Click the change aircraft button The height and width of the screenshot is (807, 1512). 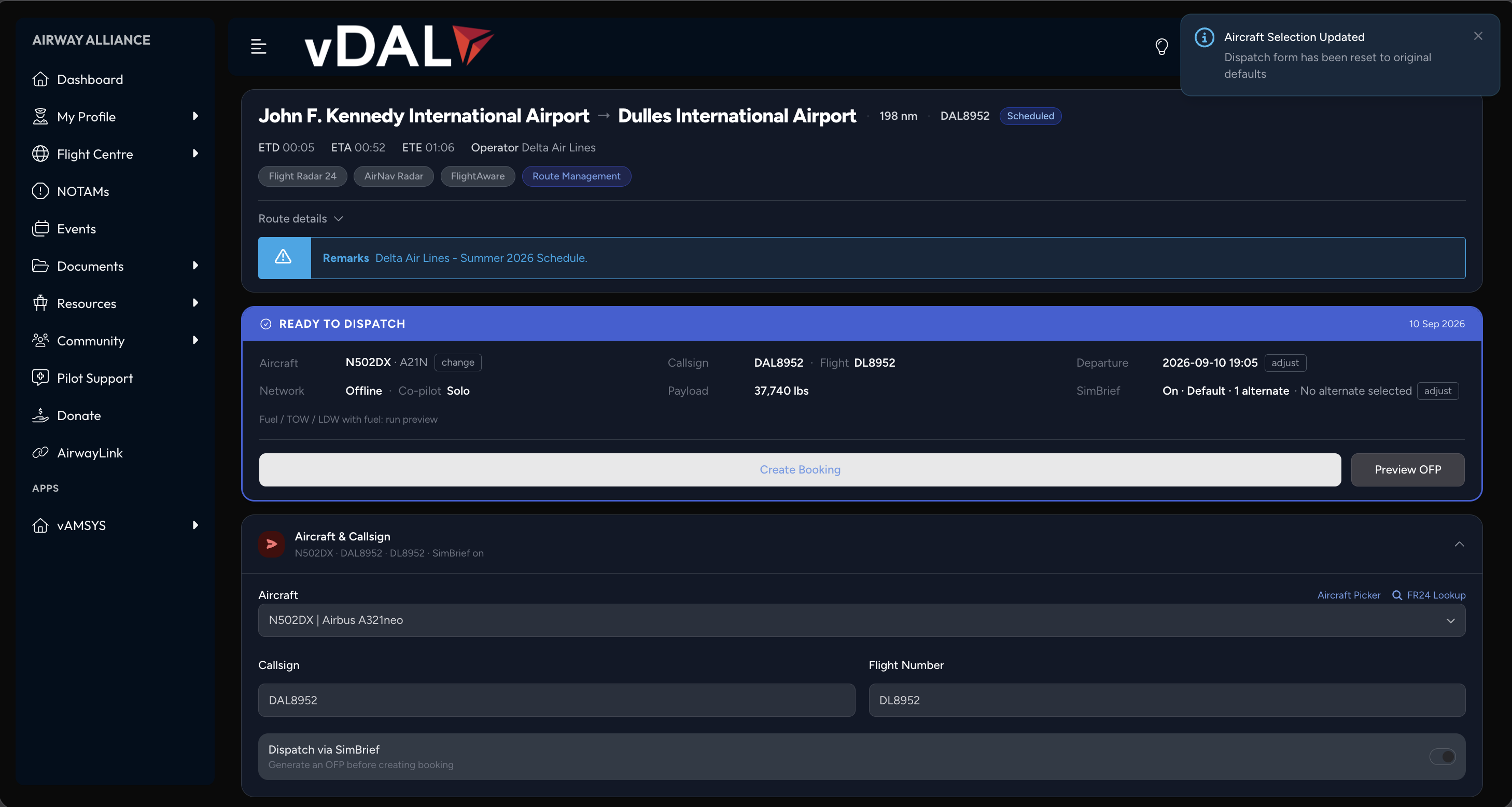[x=458, y=363]
